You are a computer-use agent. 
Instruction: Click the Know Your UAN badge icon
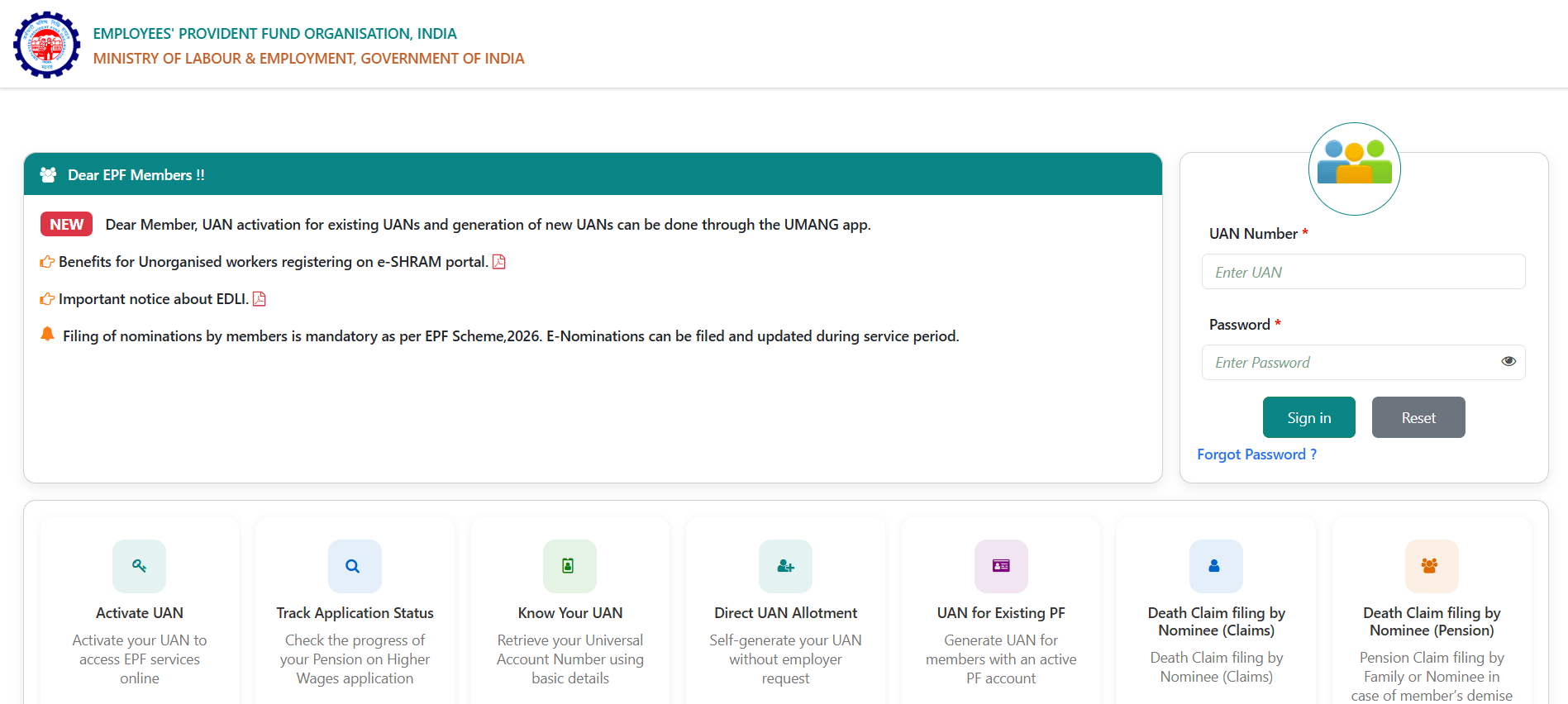(570, 566)
